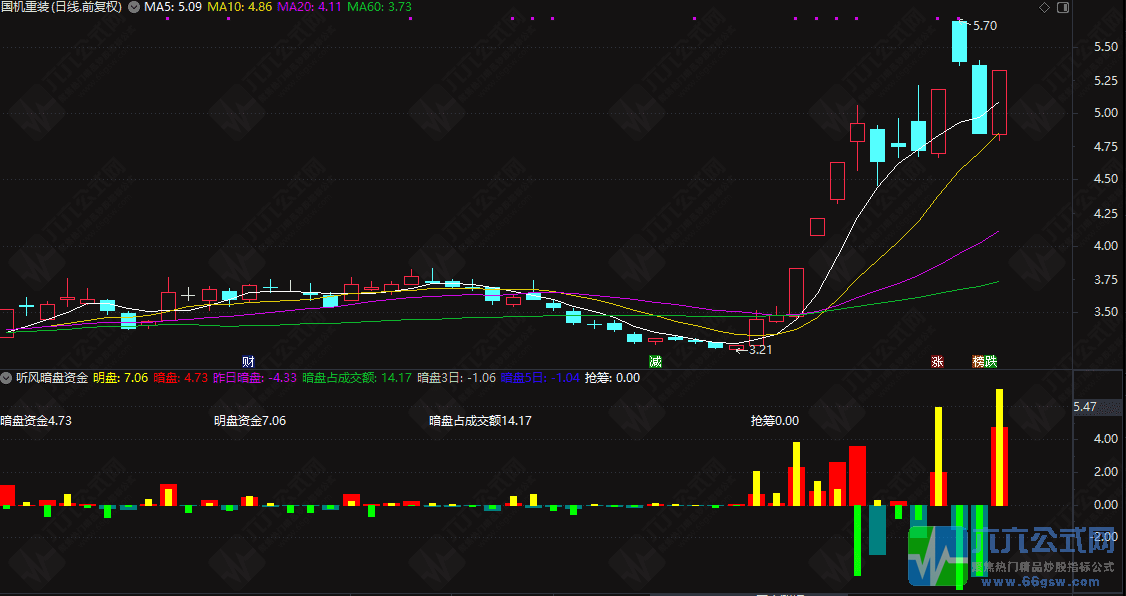The height and width of the screenshot is (596, 1126).
Task: Click the diamond icon above the price chart
Action: coord(1044,8)
